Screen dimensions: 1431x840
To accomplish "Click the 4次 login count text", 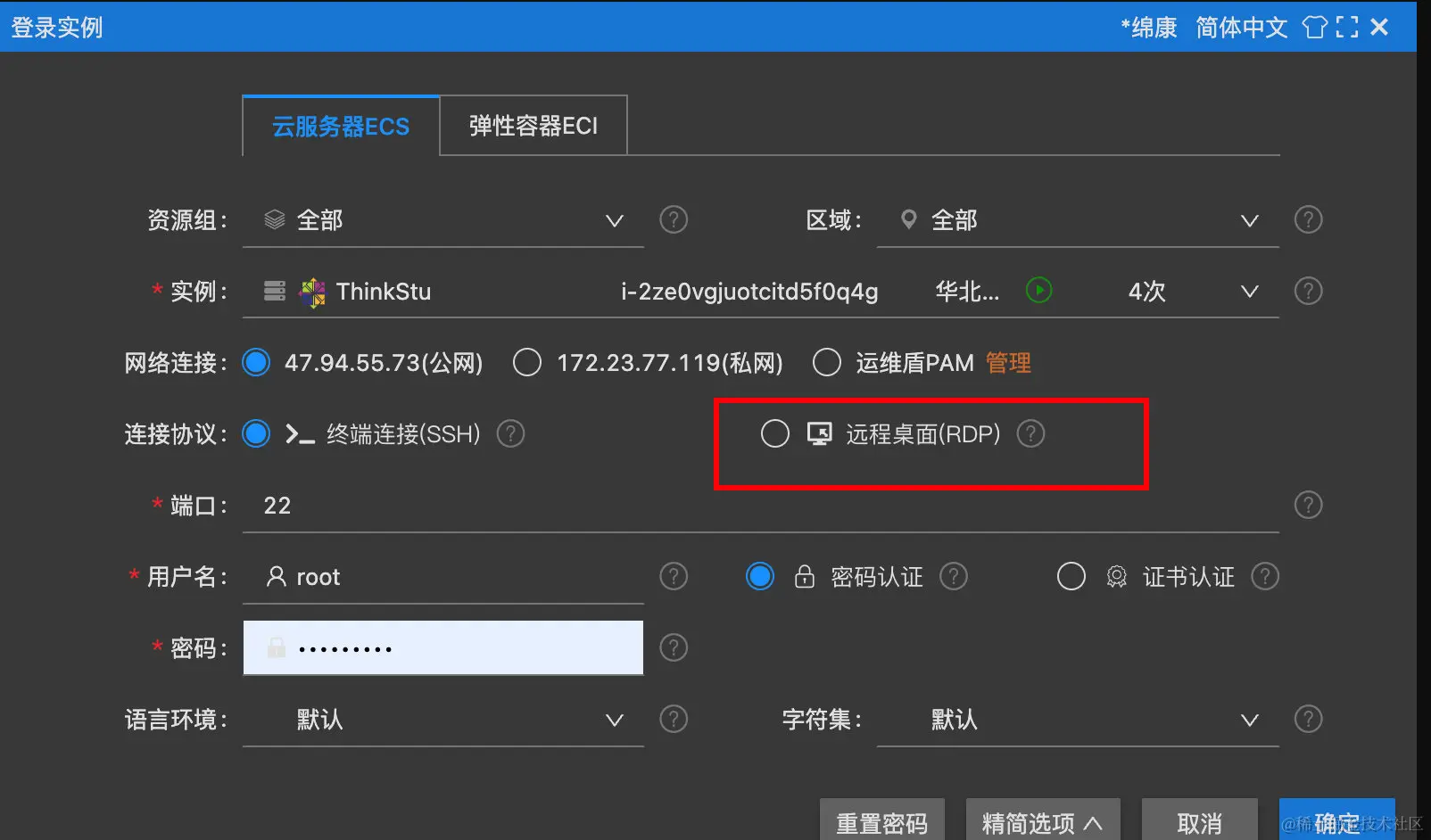I will pyautogui.click(x=1146, y=292).
